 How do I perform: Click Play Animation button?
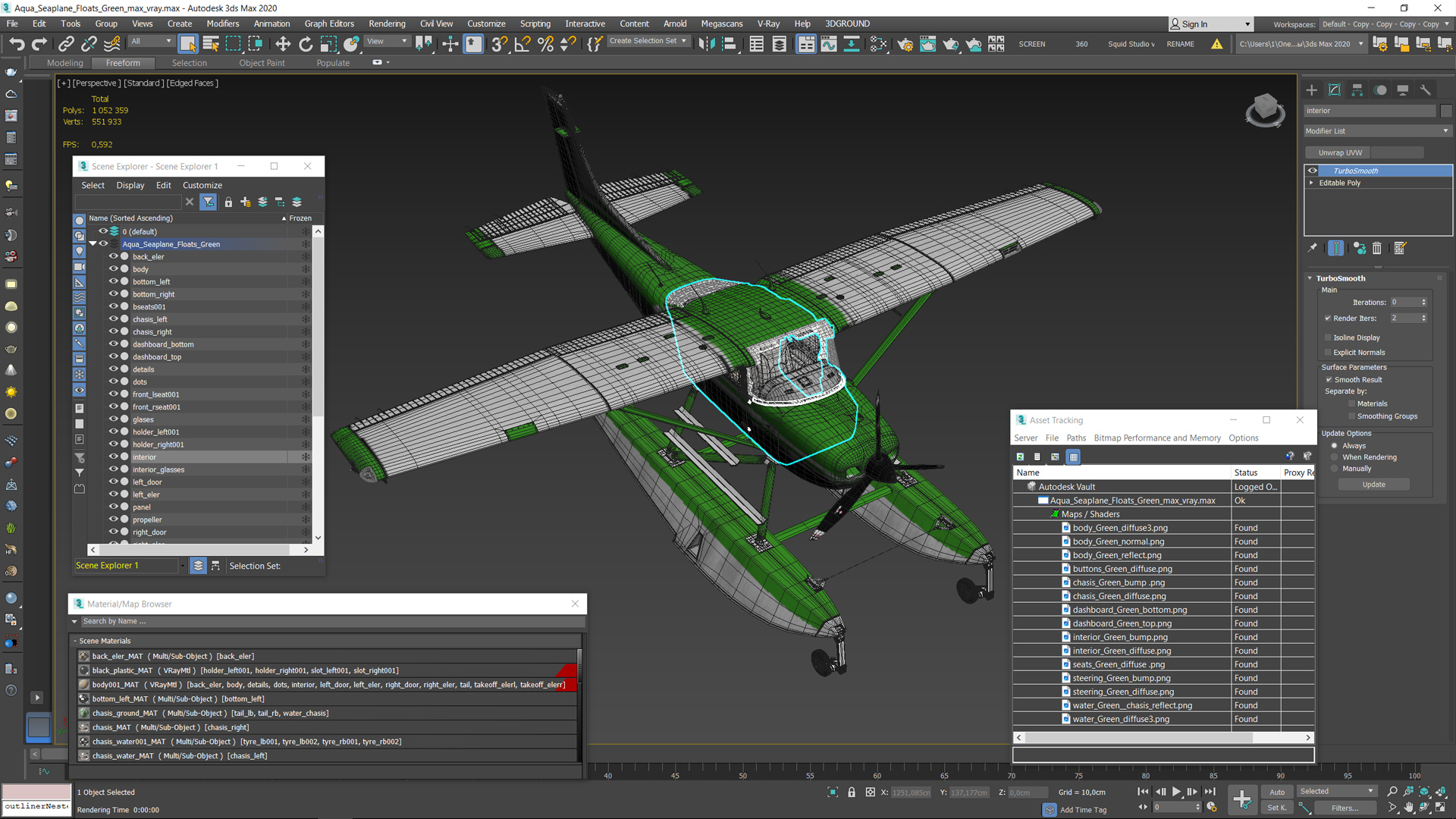point(1176,792)
